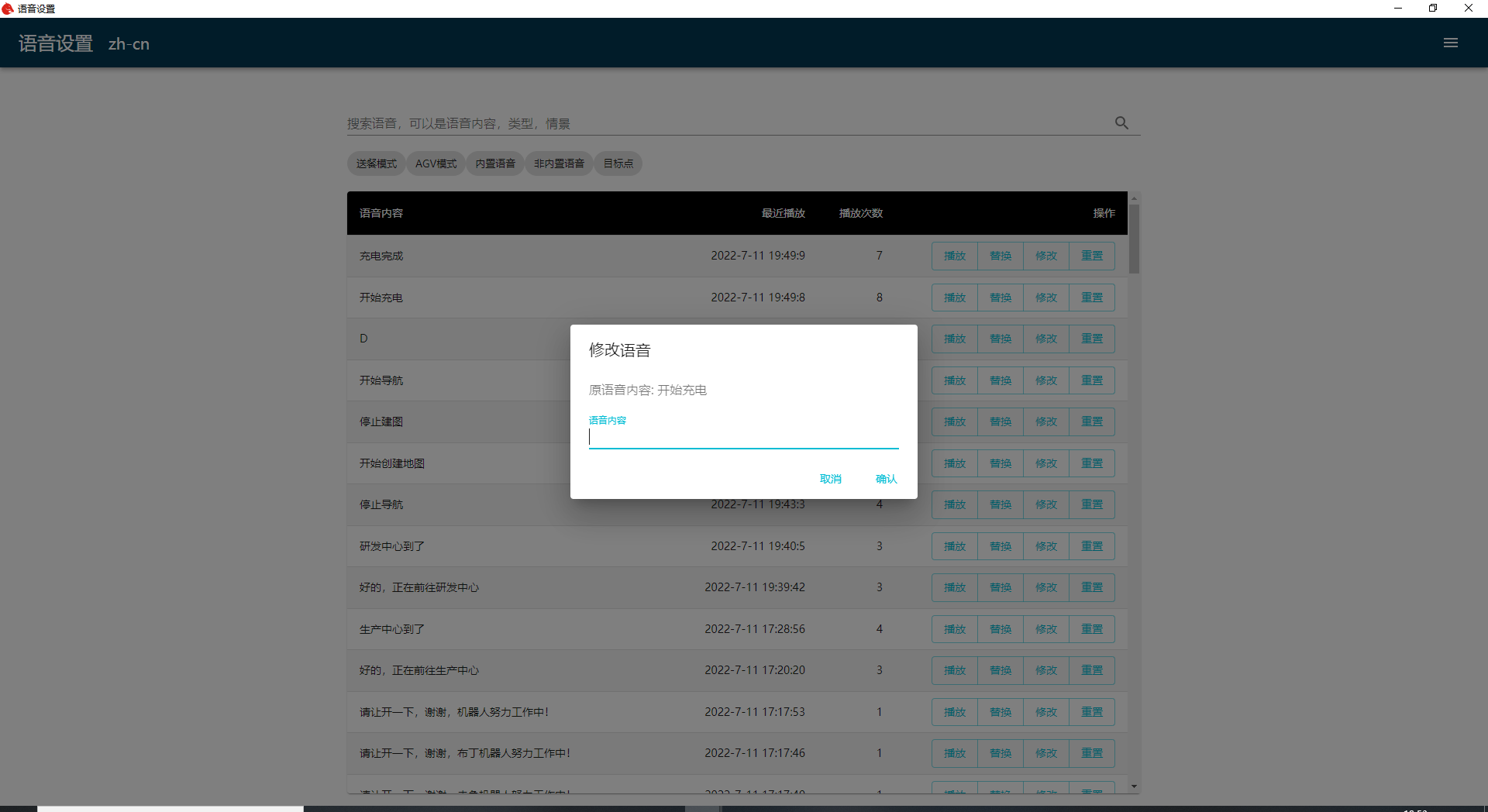Click the 取消 button in dialog
The image size is (1488, 812).
pos(830,479)
